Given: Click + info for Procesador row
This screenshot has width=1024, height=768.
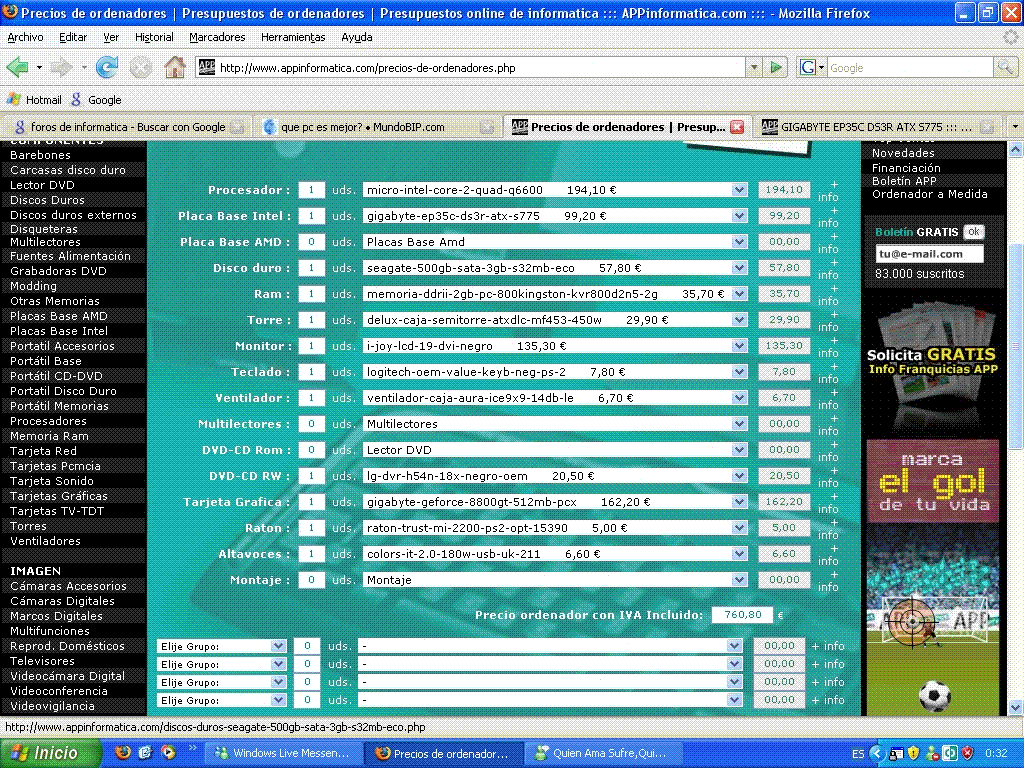Looking at the screenshot, I should click(x=828, y=191).
